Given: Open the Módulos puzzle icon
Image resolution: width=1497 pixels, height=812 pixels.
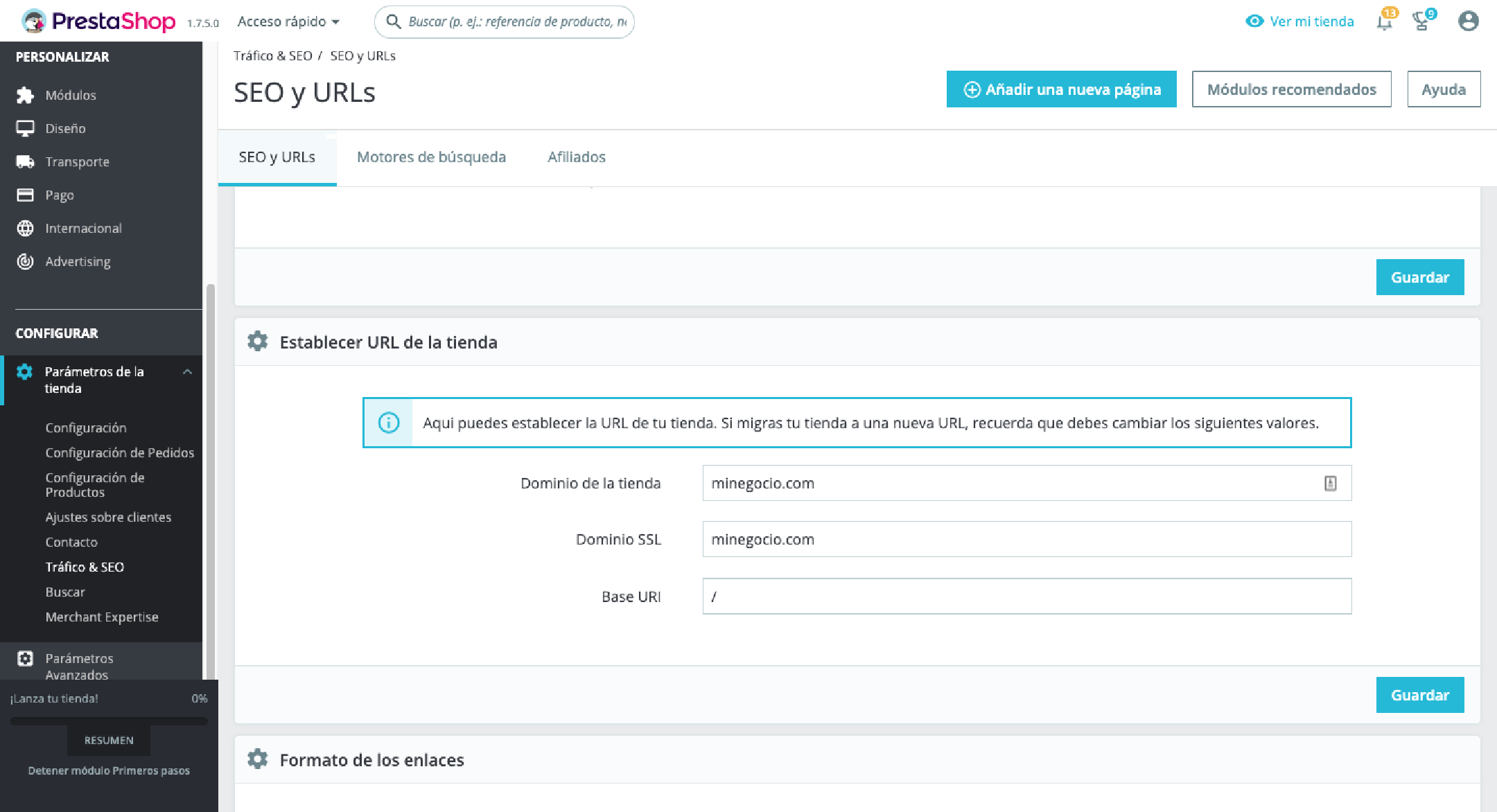Looking at the screenshot, I should tap(25, 95).
